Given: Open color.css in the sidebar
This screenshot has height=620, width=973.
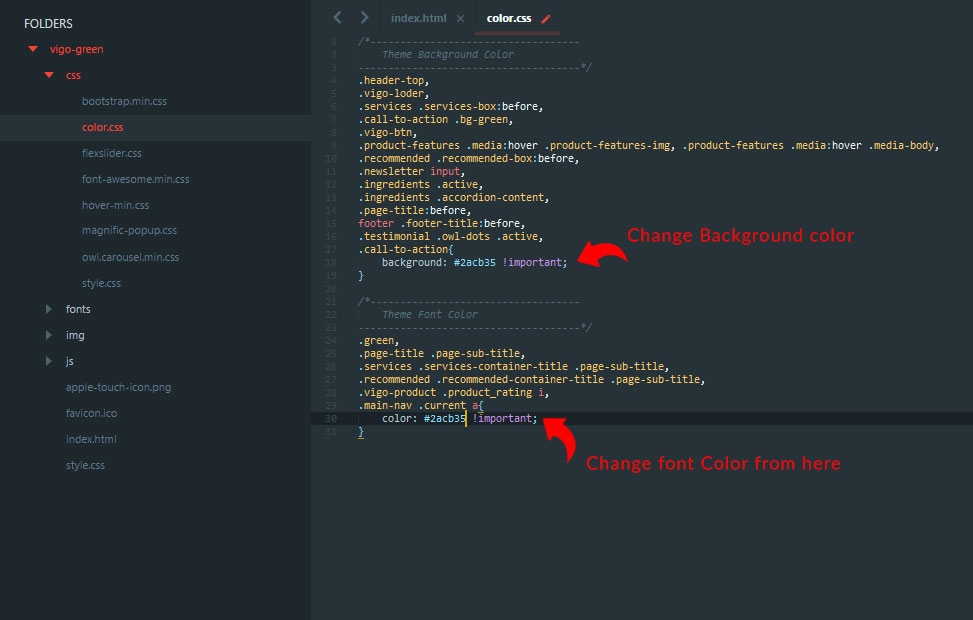Looking at the screenshot, I should tap(102, 127).
